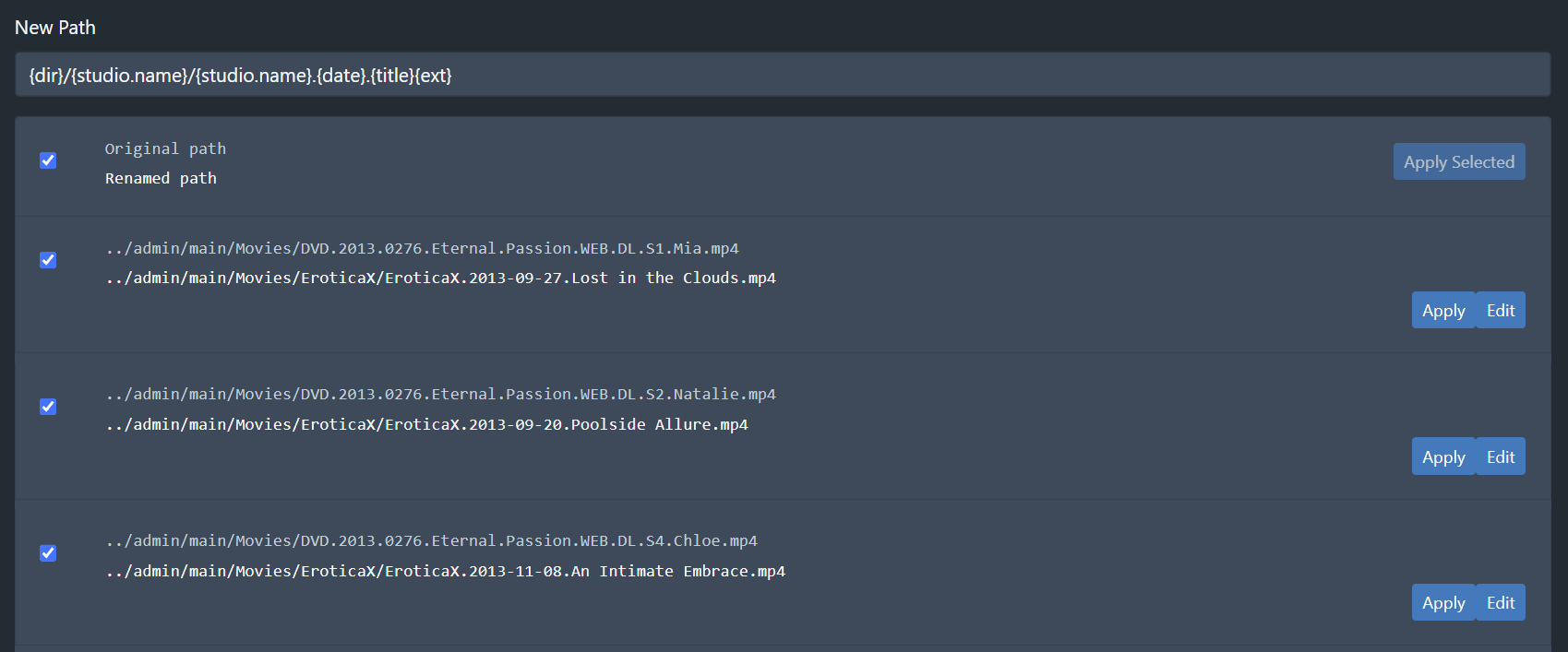
Task: Click the original S4.Chloe.mp4 path text
Action: pos(431,541)
